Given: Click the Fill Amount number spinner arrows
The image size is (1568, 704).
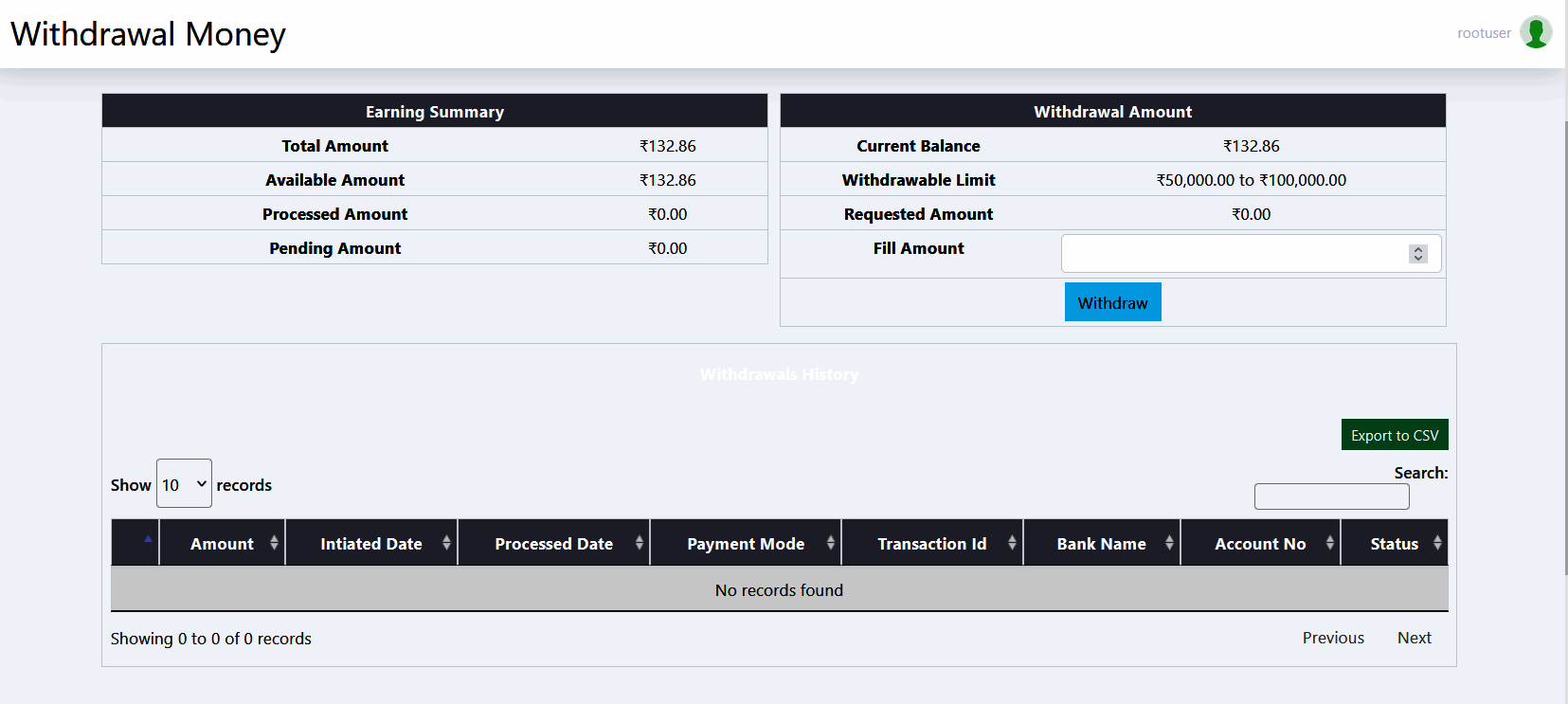Looking at the screenshot, I should tap(1417, 254).
